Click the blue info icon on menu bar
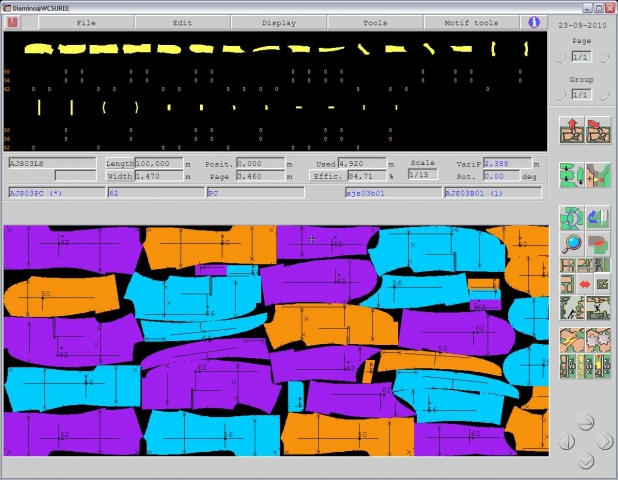The height and width of the screenshot is (480, 618). 534,22
